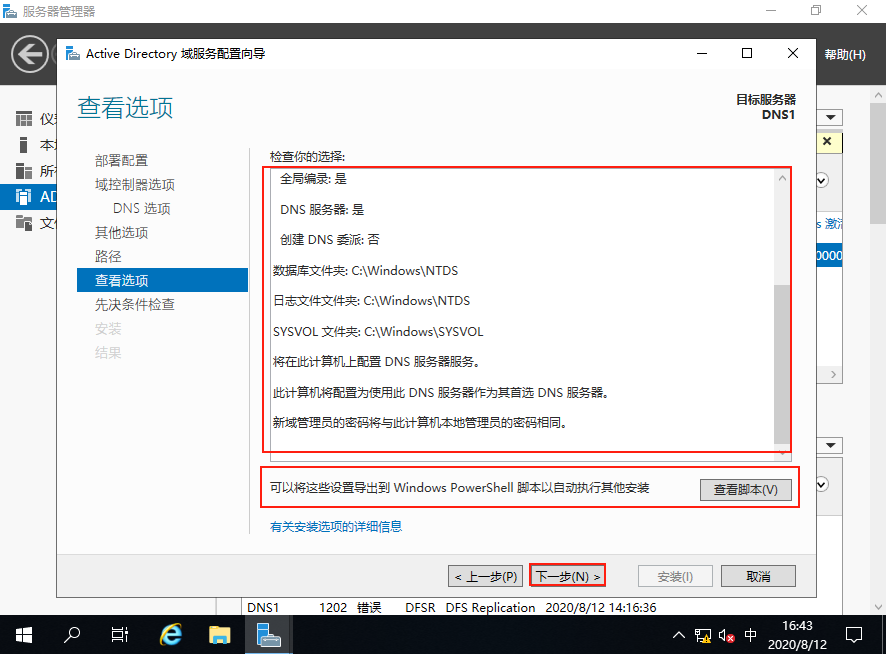Click 日志文件文件夹 C:\Windows\NTDS line
Image resolution: width=886 pixels, height=654 pixels.
[371, 301]
